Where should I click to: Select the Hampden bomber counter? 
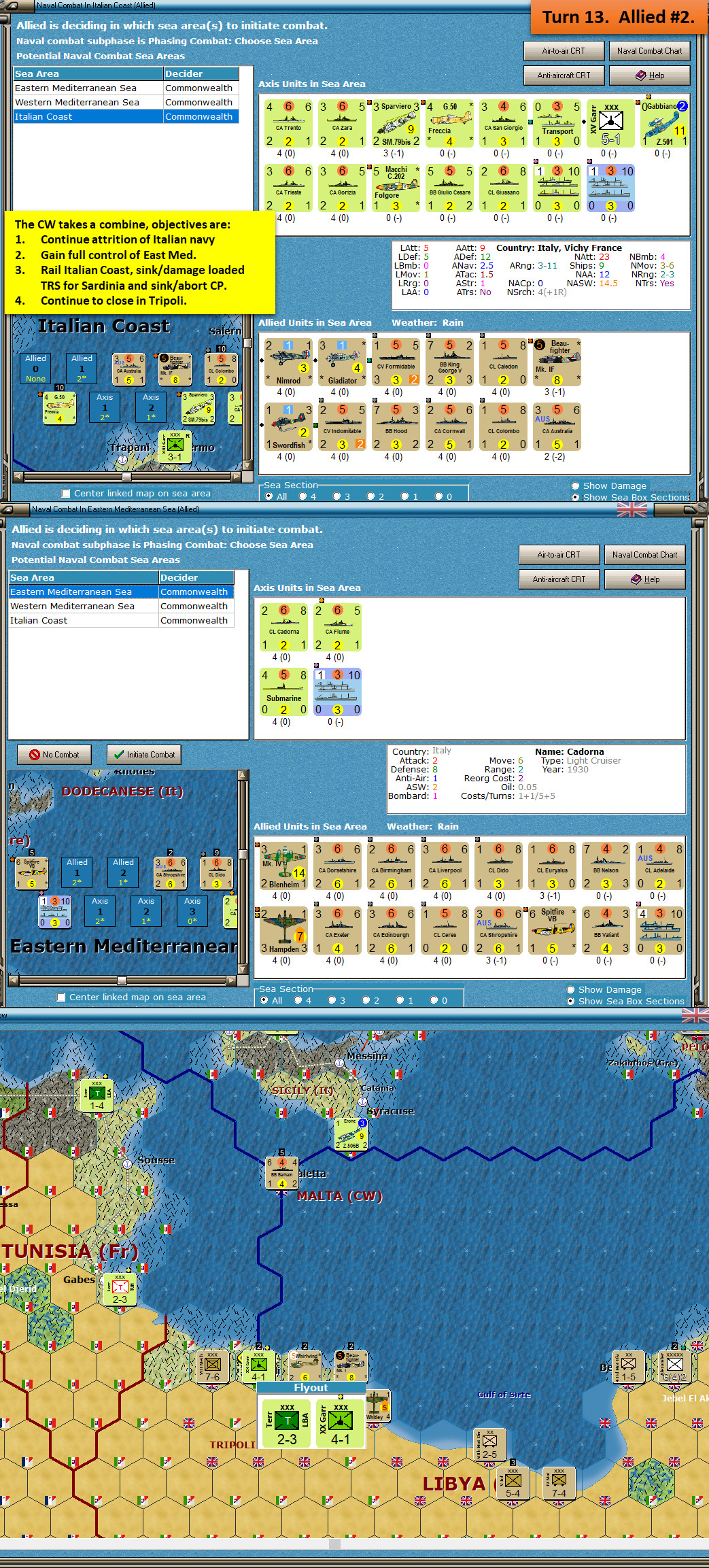pyautogui.click(x=283, y=931)
